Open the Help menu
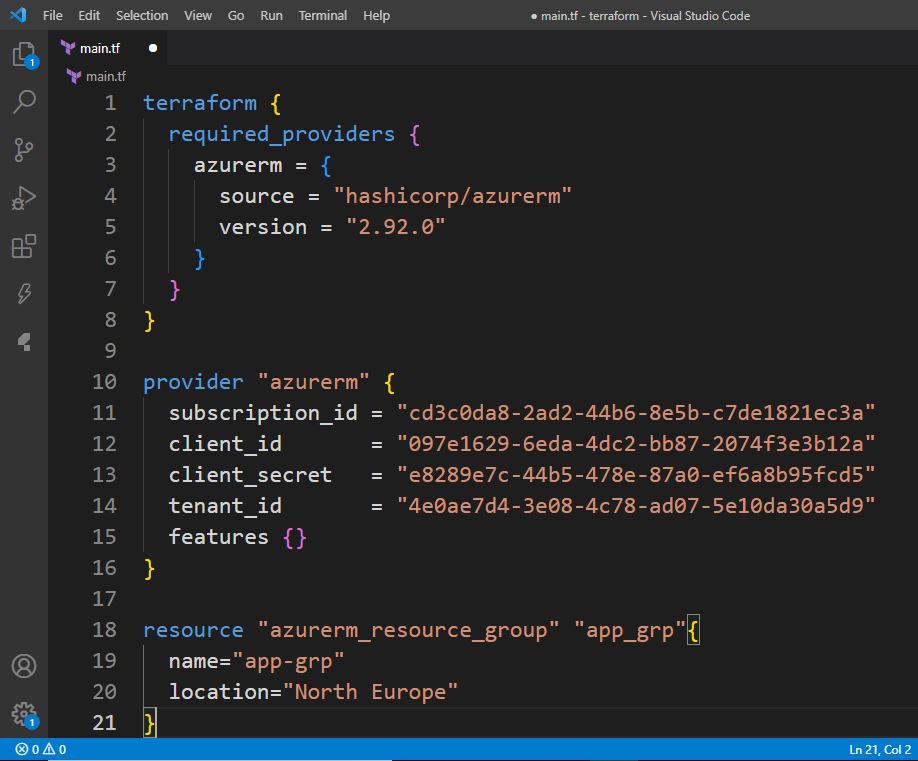The width and height of the screenshot is (918, 761). pos(376,15)
